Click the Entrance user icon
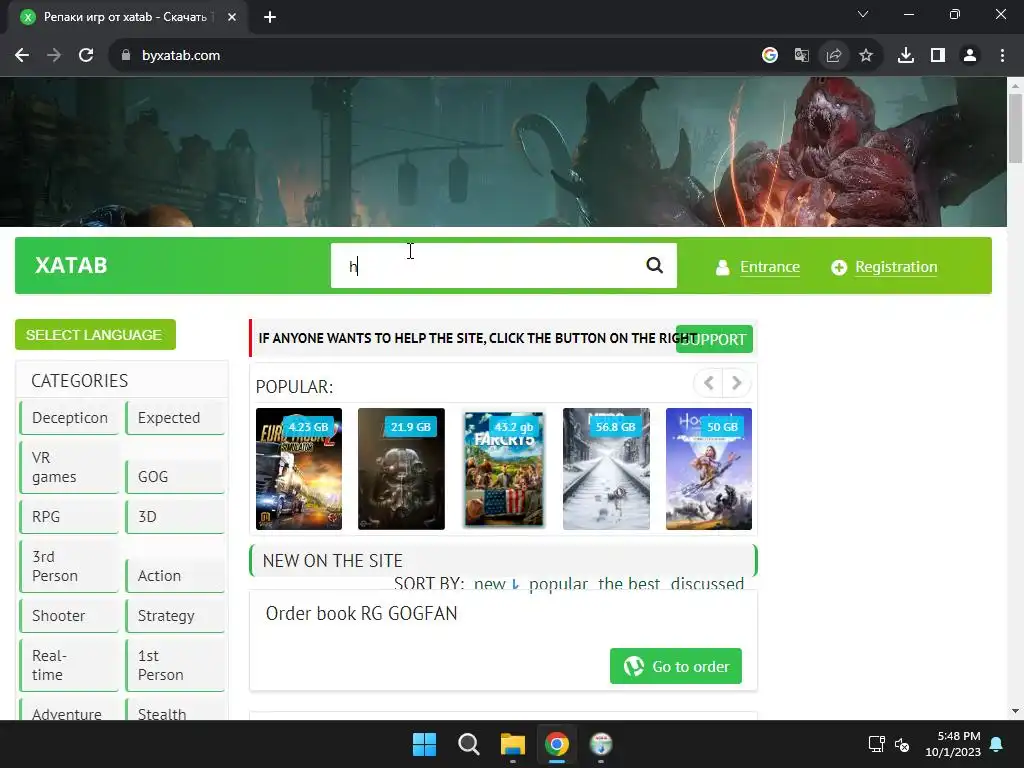Viewport: 1024px width, 768px height. point(722,267)
